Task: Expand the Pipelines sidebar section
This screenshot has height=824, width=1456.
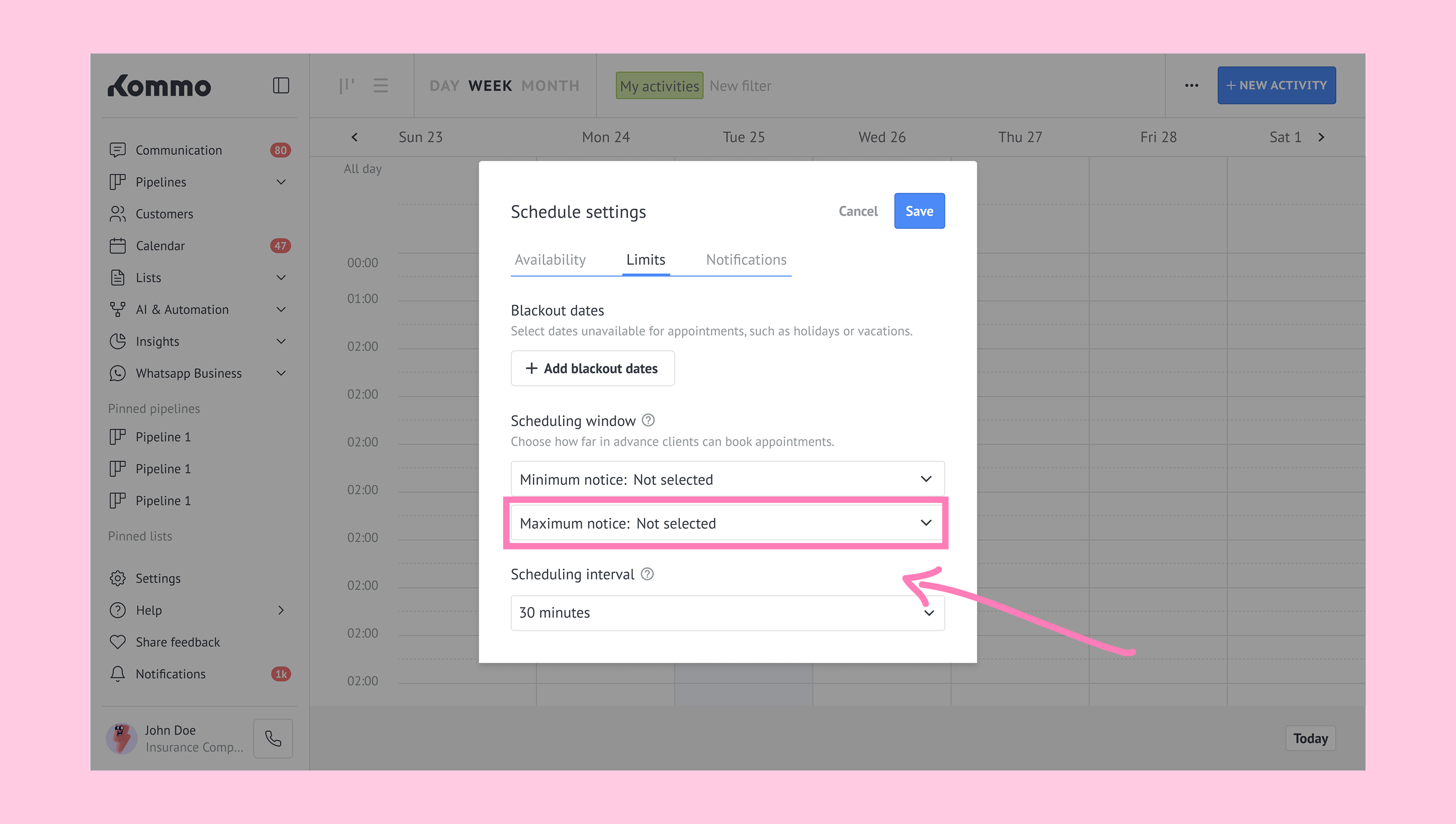Action: (281, 182)
